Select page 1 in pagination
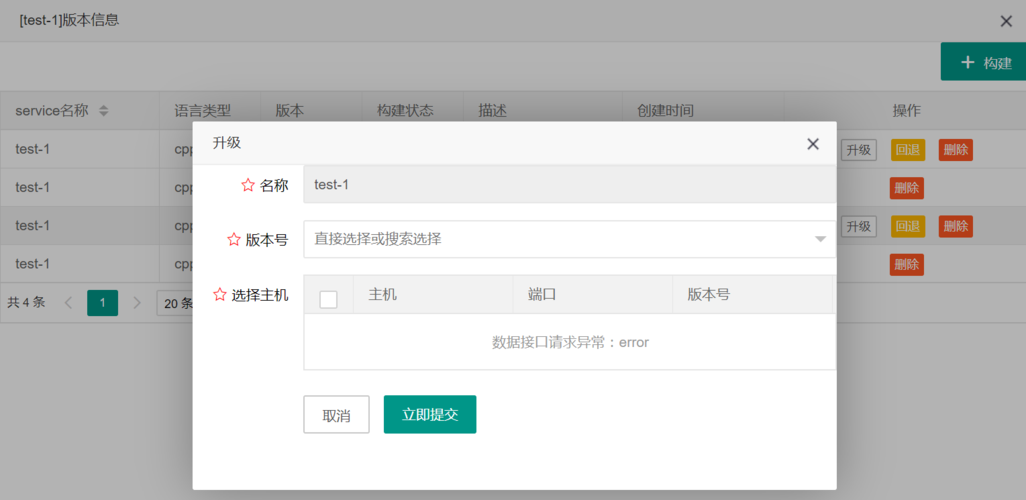The image size is (1026, 500). coord(103,303)
